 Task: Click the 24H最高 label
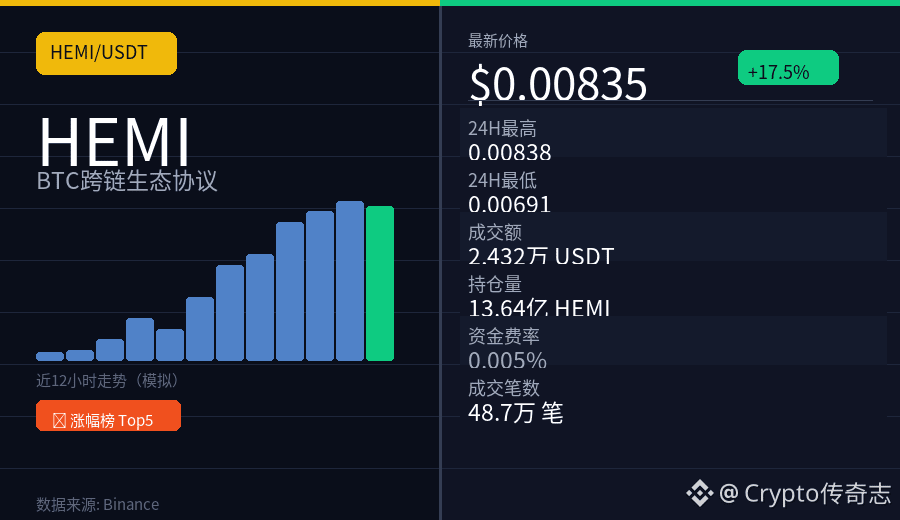[x=502, y=129]
